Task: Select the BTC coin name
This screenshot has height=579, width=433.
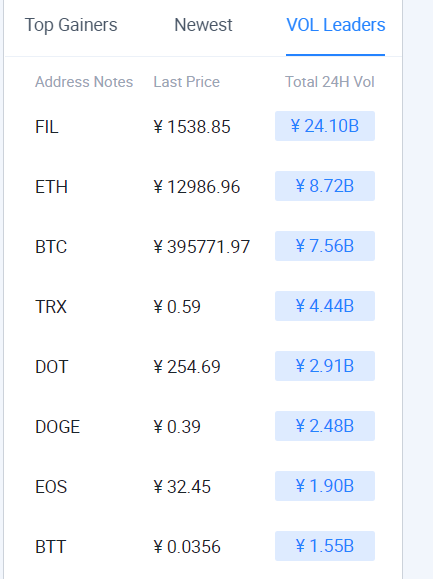Action: coord(51,247)
